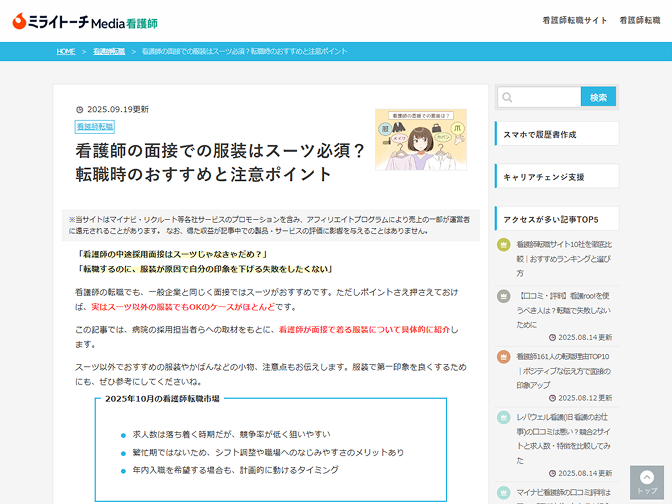Click the highlighted quote 看護師の中途採用面接はスーツ
The height and width of the screenshot is (504, 672).
point(171,255)
